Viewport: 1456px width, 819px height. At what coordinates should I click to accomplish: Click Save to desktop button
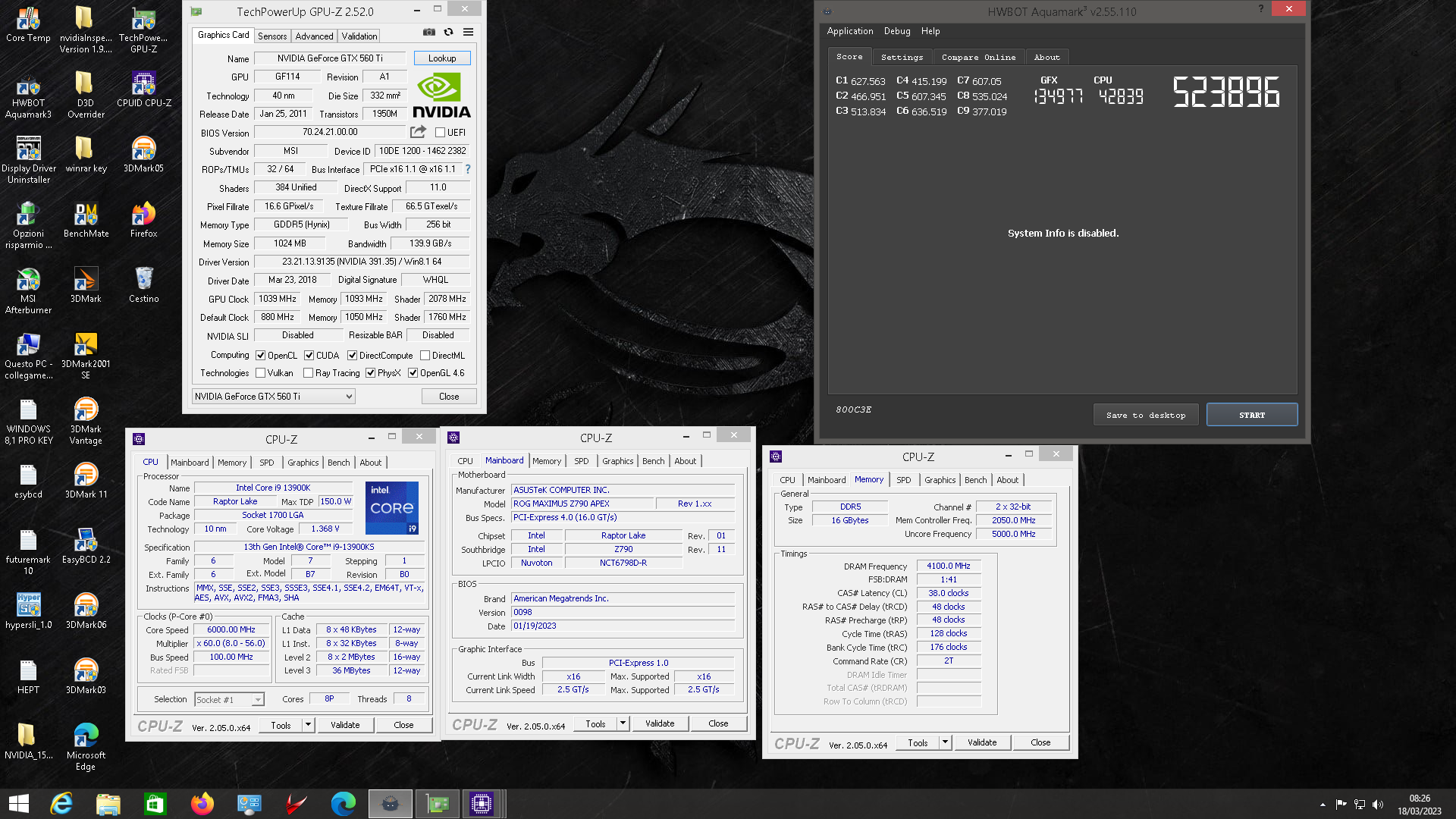1146,415
